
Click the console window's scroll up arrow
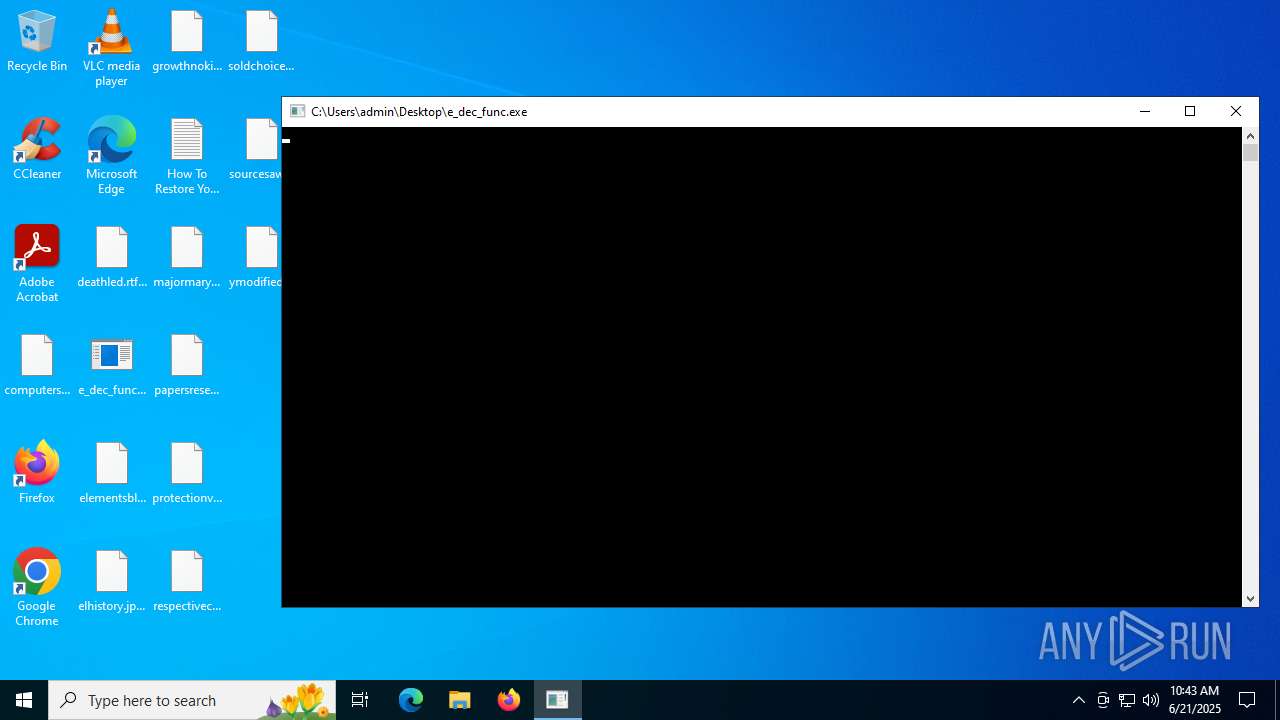tap(1250, 135)
